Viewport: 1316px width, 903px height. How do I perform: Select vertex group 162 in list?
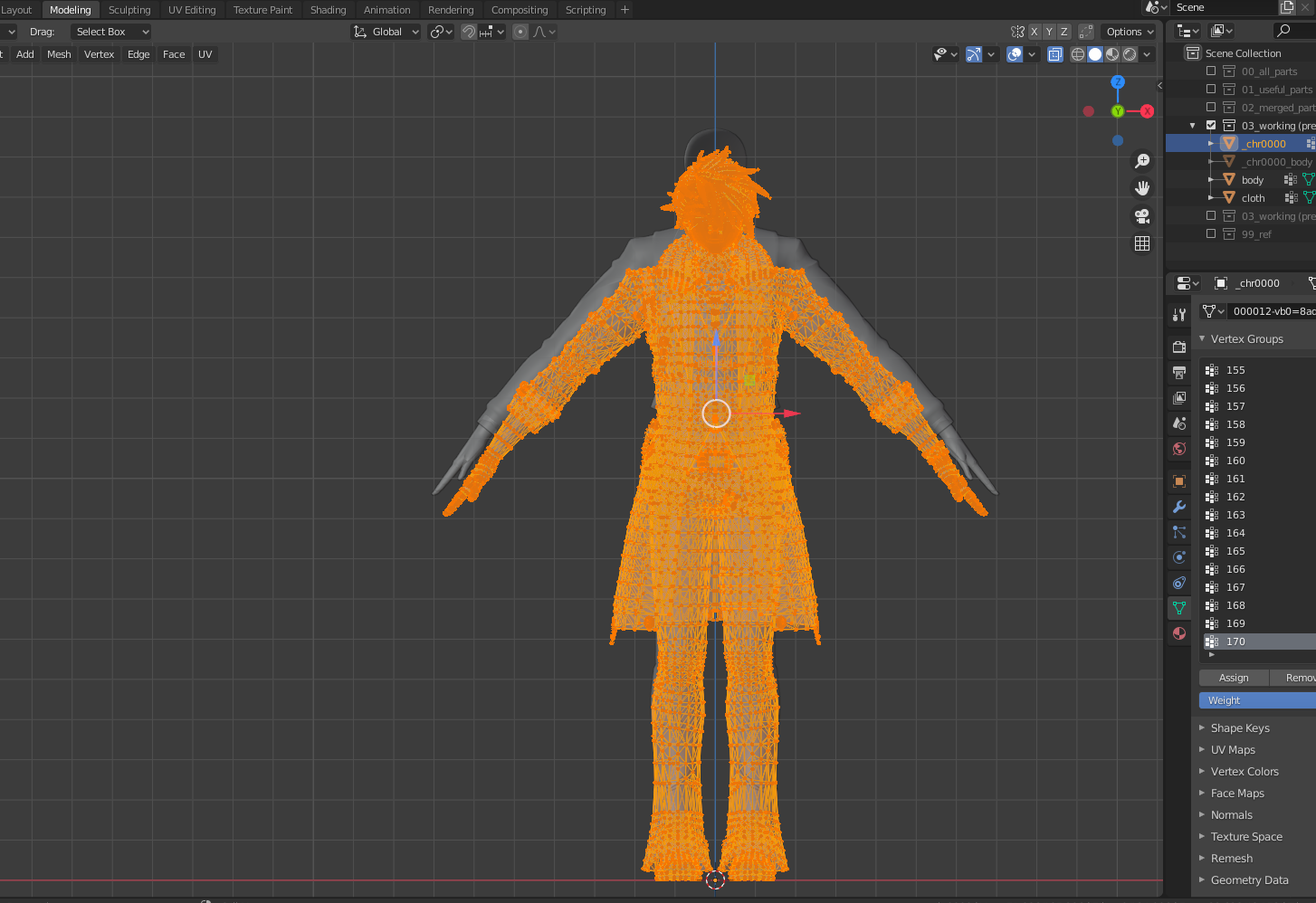point(1235,497)
